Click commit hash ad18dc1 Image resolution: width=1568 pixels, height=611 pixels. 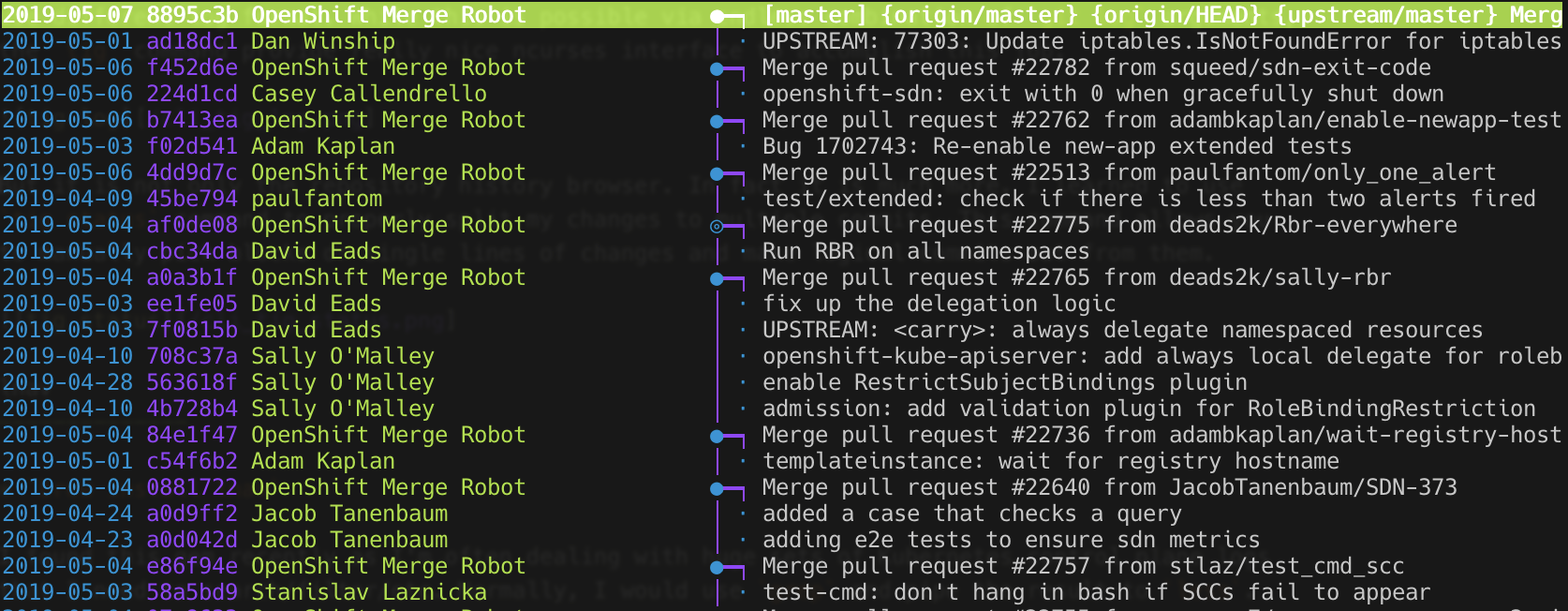click(x=192, y=41)
